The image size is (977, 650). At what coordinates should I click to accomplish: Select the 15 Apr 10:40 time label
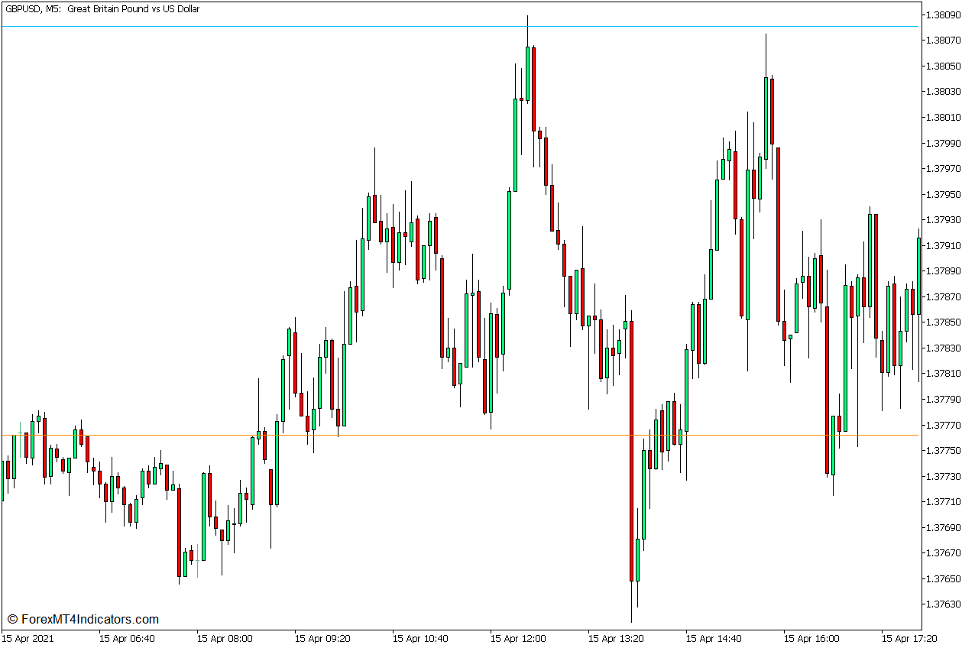[x=421, y=637]
